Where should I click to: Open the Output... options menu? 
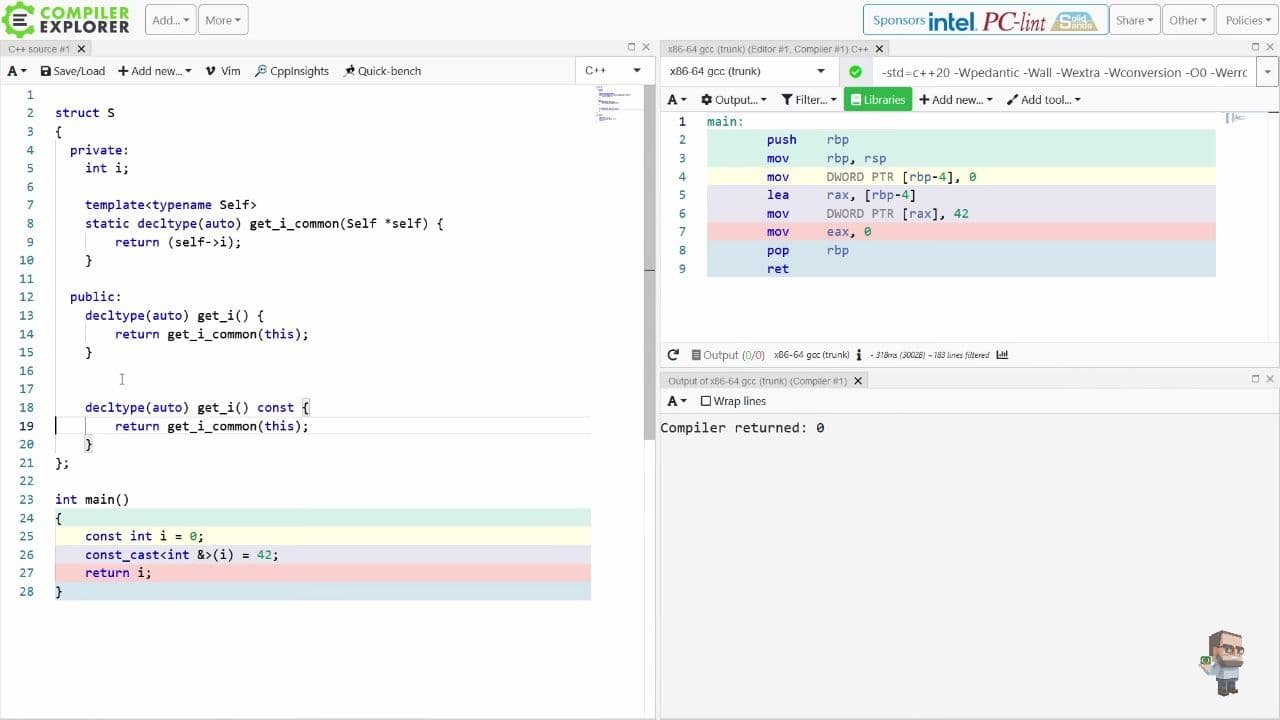[734, 100]
